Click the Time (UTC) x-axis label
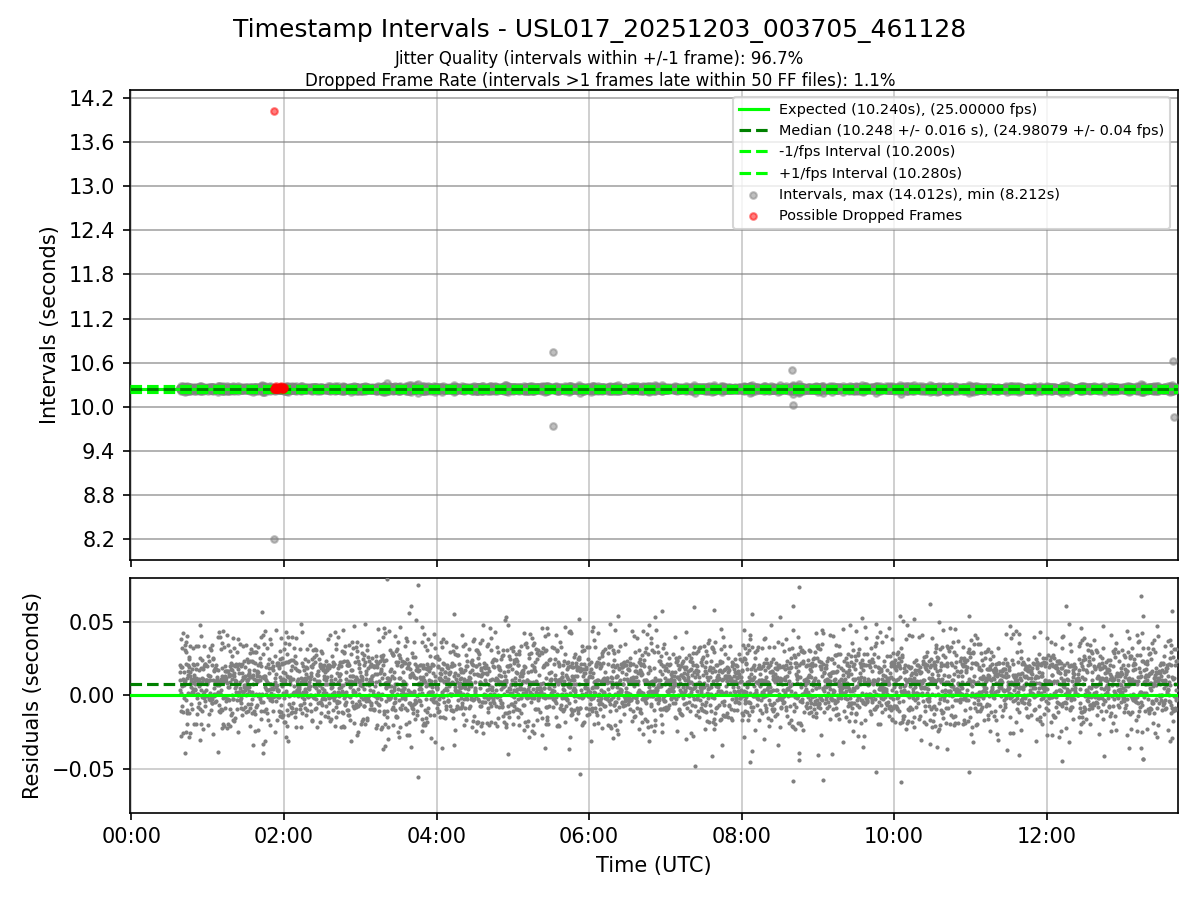Screen dimensions: 1200x900 (653, 865)
